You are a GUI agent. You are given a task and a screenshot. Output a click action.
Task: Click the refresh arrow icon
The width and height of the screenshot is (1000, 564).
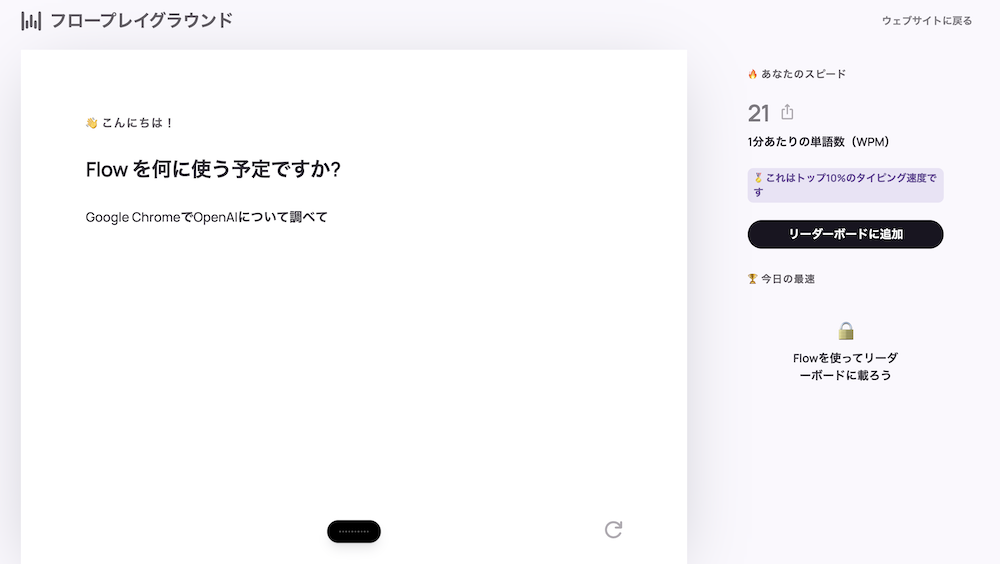coord(613,530)
